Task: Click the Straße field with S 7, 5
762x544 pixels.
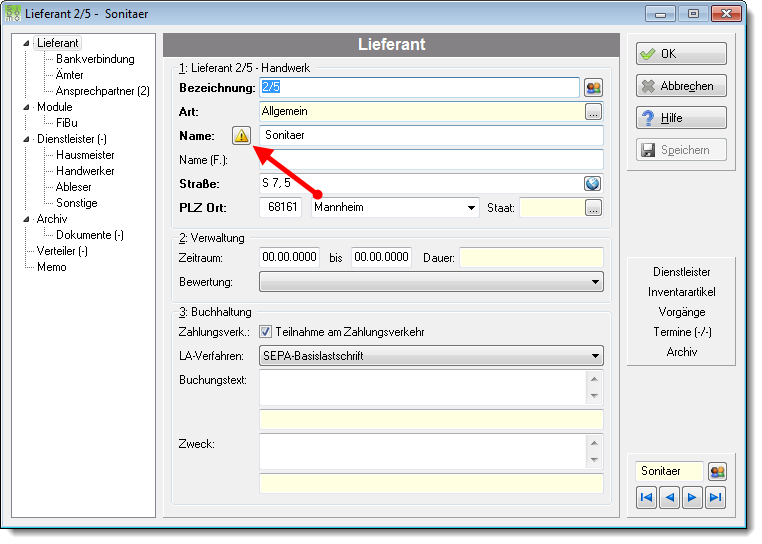Action: [x=422, y=184]
